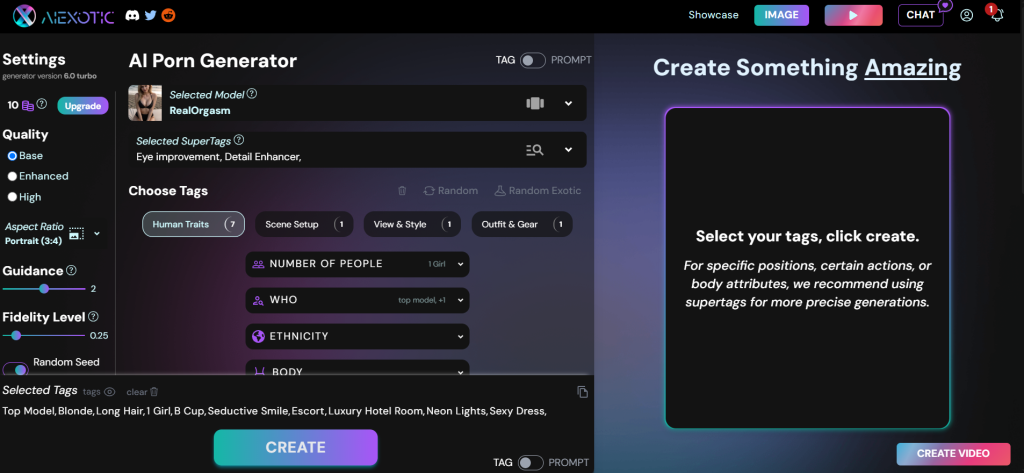Image resolution: width=1024 pixels, height=473 pixels.
Task: Click the credits help question icon
Action: pos(42,104)
